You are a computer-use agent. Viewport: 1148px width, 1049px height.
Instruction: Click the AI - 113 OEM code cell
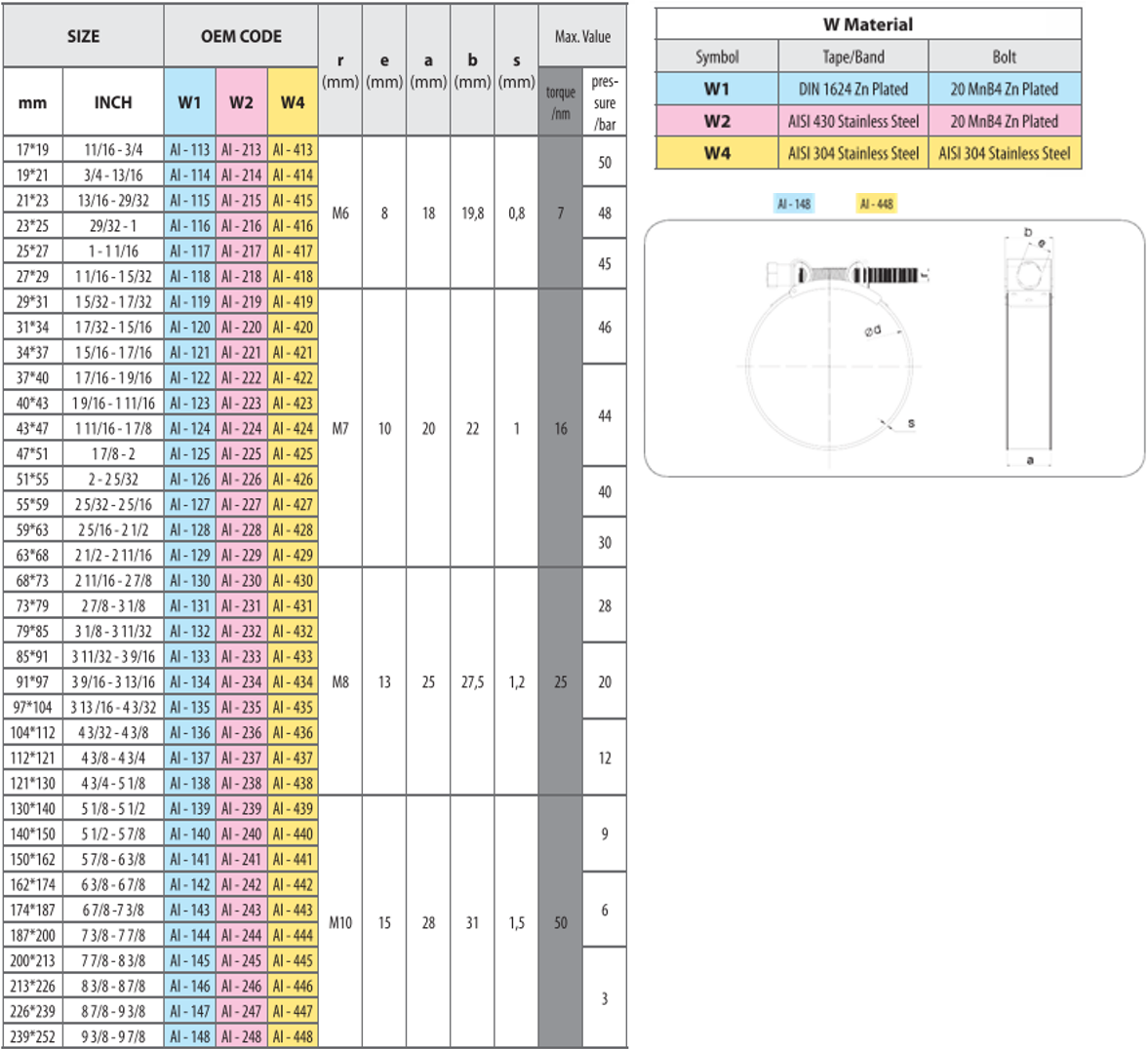pos(189,149)
